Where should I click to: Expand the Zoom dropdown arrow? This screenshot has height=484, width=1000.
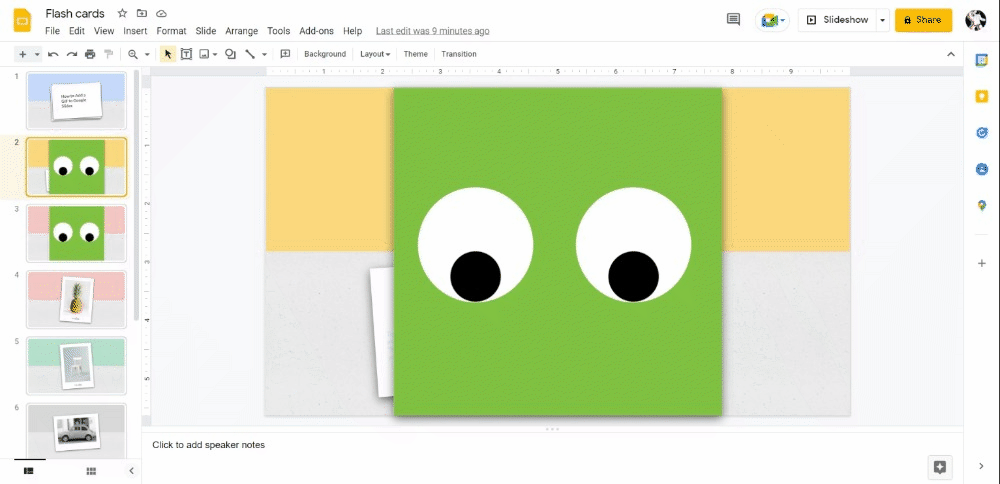coord(147,54)
